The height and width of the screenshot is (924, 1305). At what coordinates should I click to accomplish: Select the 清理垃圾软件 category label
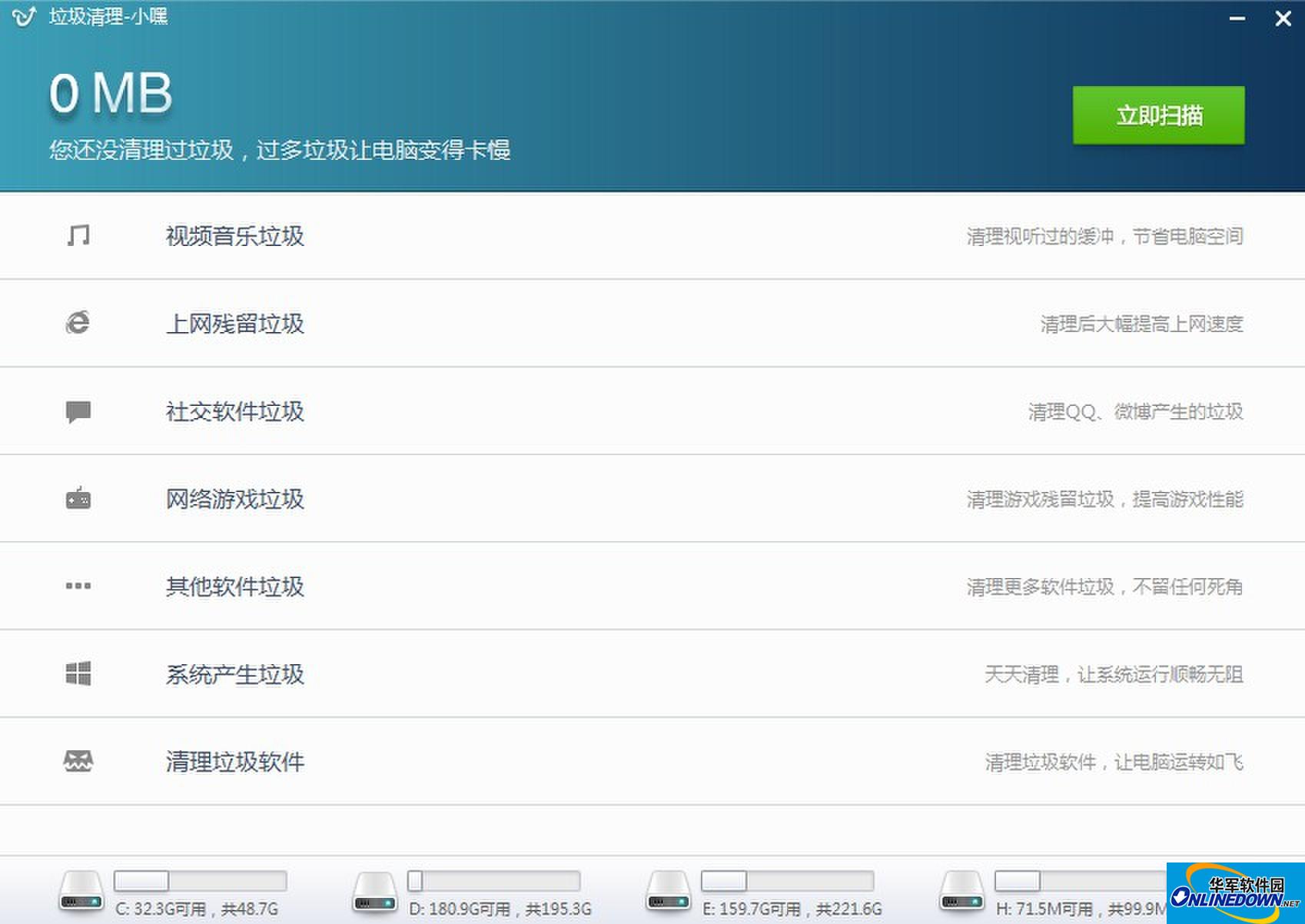235,762
